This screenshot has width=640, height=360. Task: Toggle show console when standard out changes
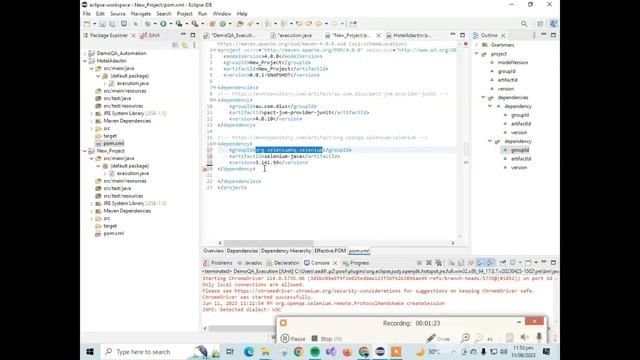click(480, 262)
